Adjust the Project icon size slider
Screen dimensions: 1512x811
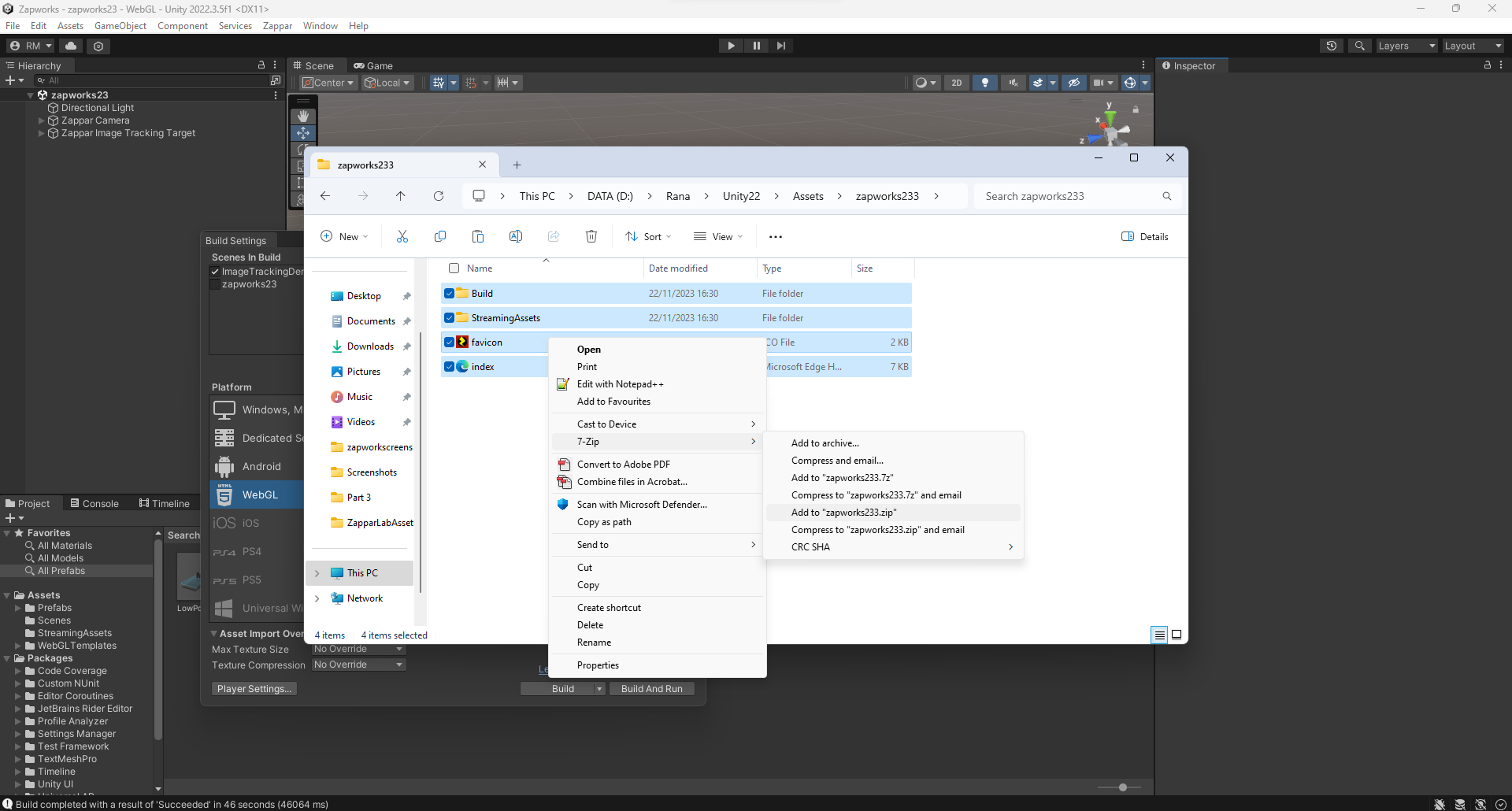click(1122, 787)
